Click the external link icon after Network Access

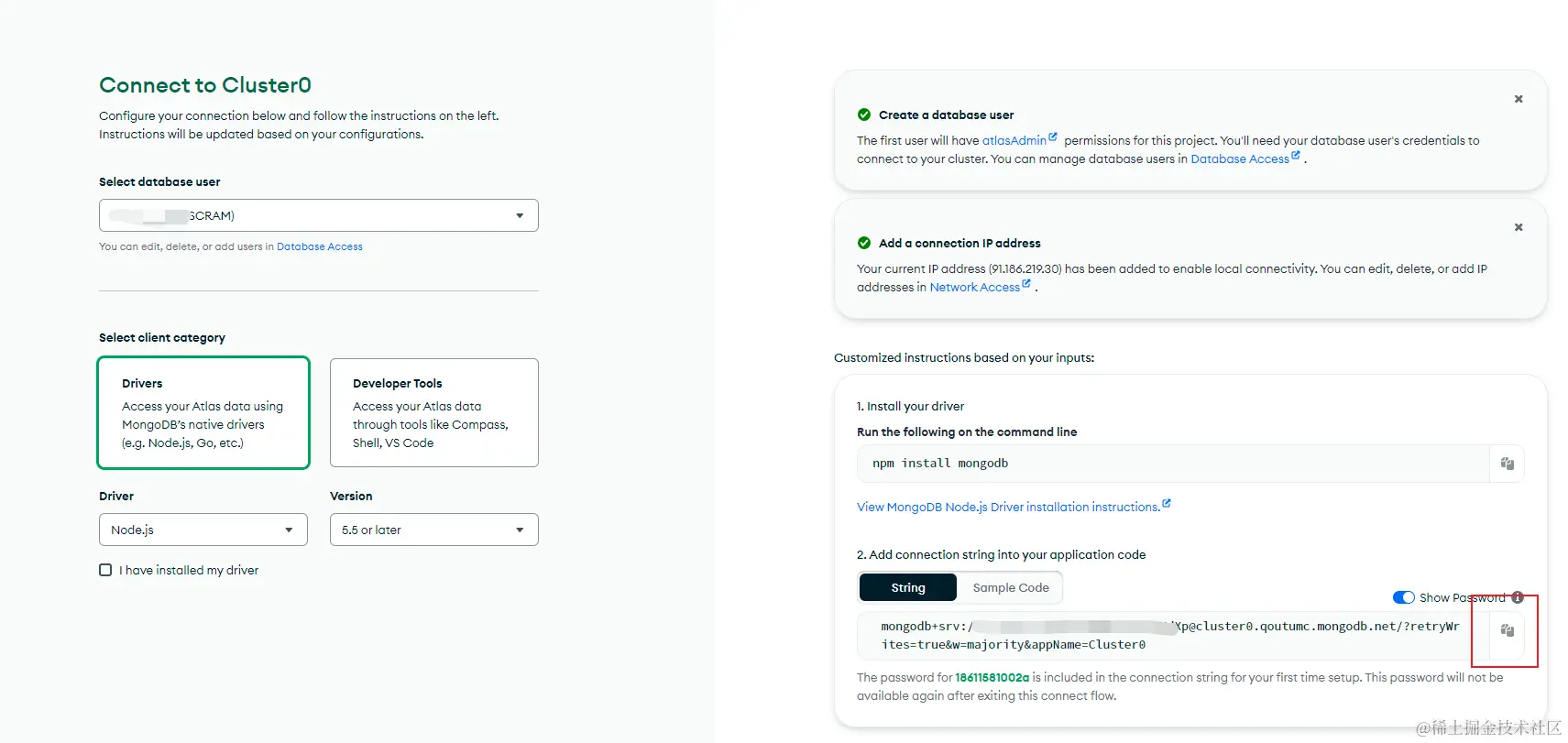tap(1026, 284)
